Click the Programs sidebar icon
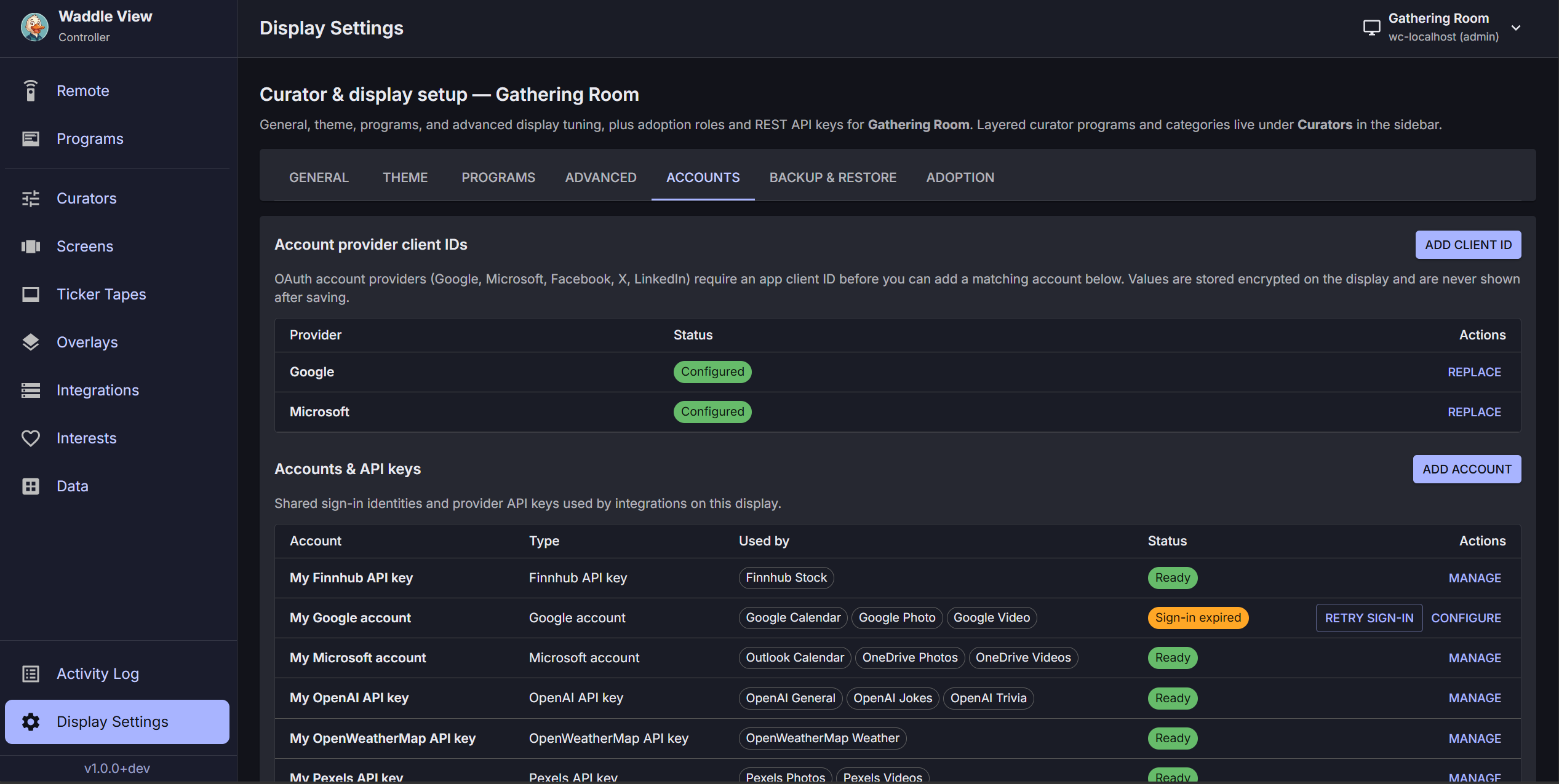 (31, 138)
